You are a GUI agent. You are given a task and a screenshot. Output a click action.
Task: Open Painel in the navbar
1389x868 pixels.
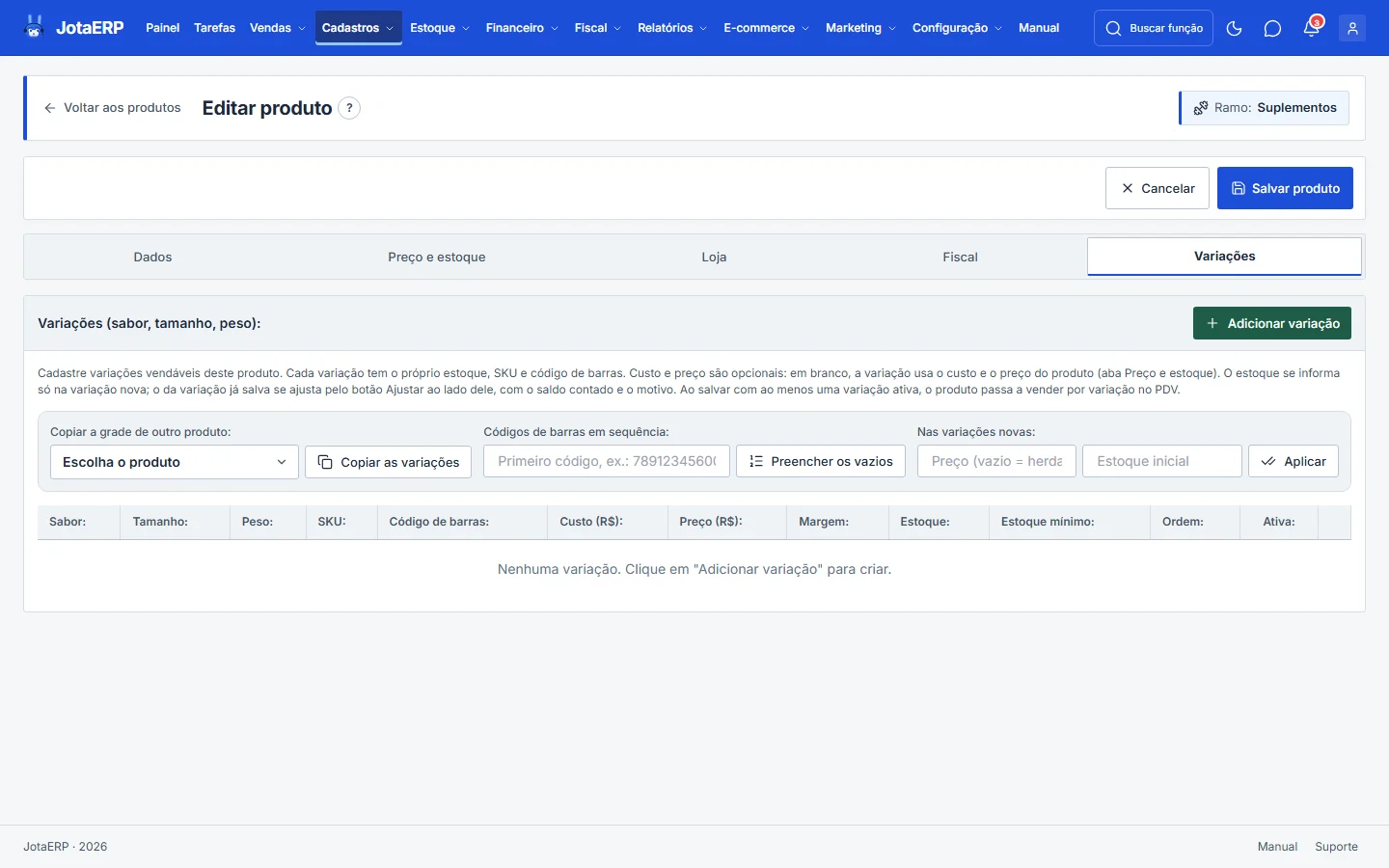pos(162,28)
